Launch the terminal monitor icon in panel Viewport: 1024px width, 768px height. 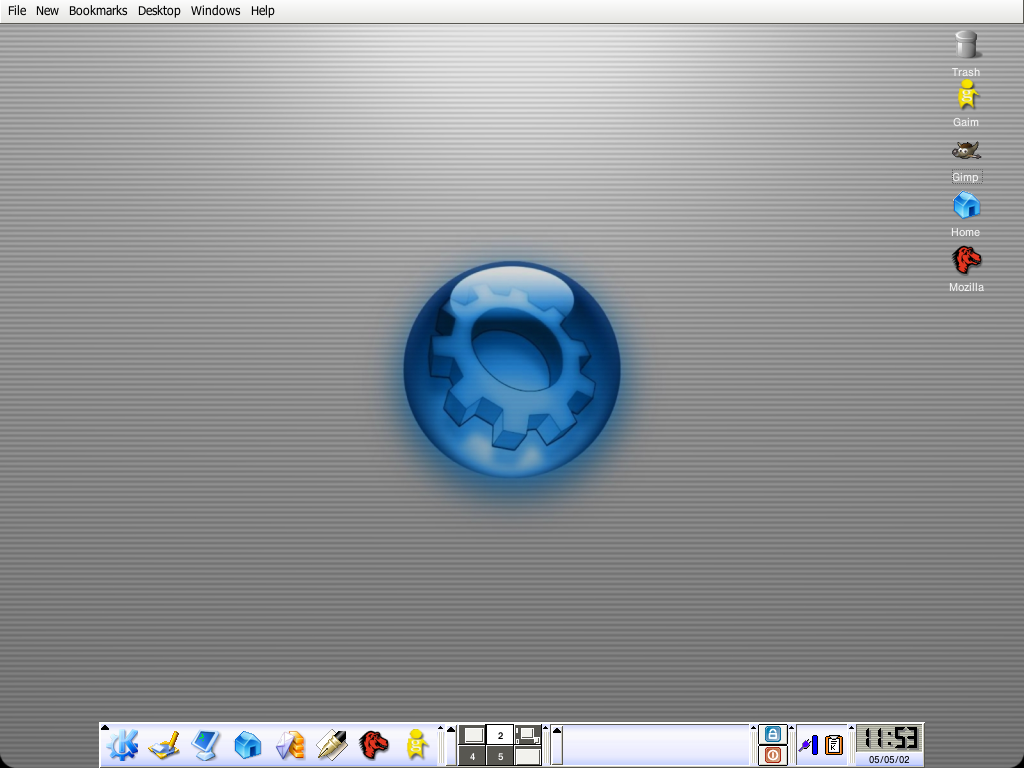pyautogui.click(x=206, y=745)
